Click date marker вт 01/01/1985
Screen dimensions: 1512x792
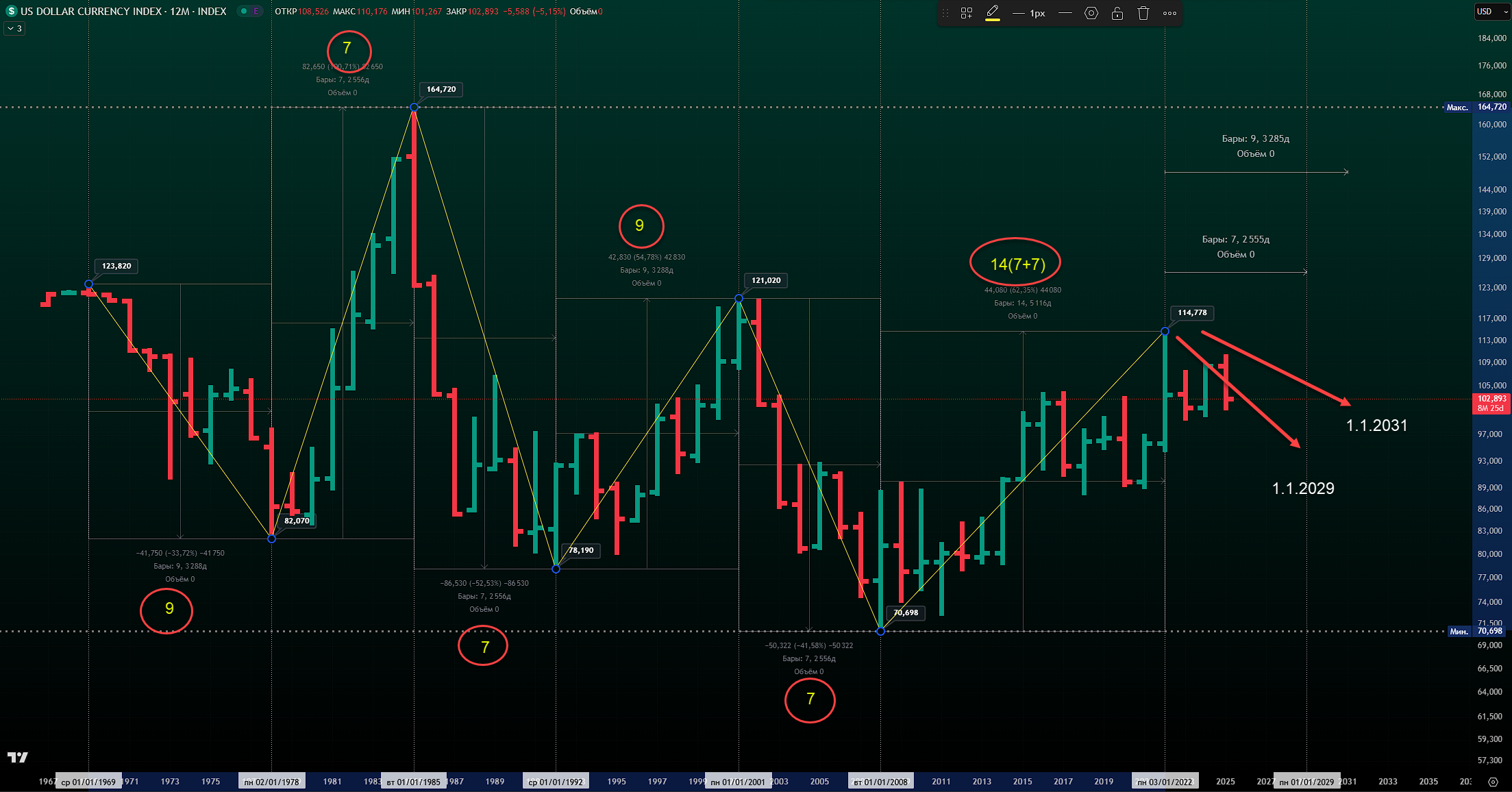[413, 782]
